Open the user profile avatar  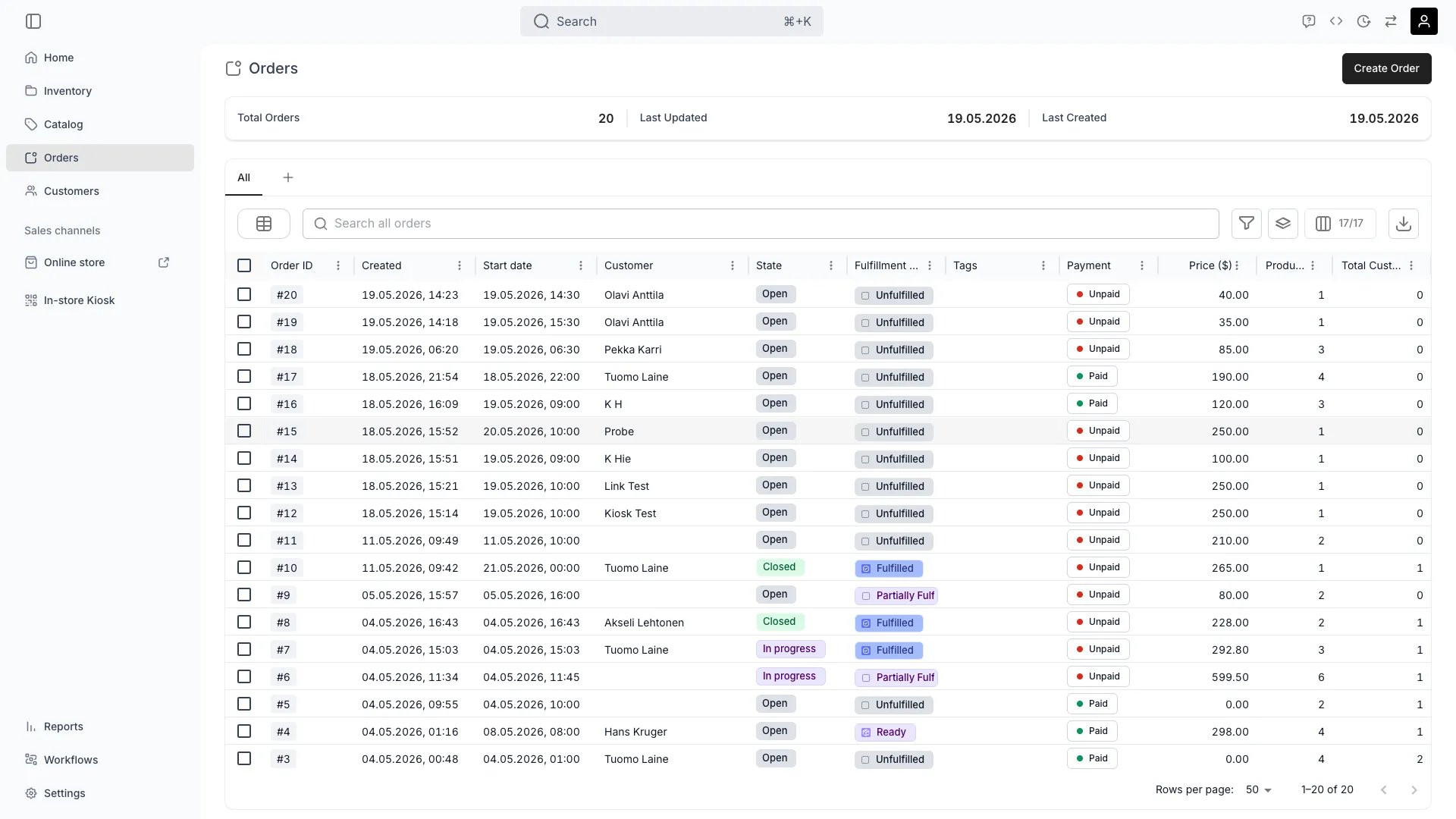1423,21
